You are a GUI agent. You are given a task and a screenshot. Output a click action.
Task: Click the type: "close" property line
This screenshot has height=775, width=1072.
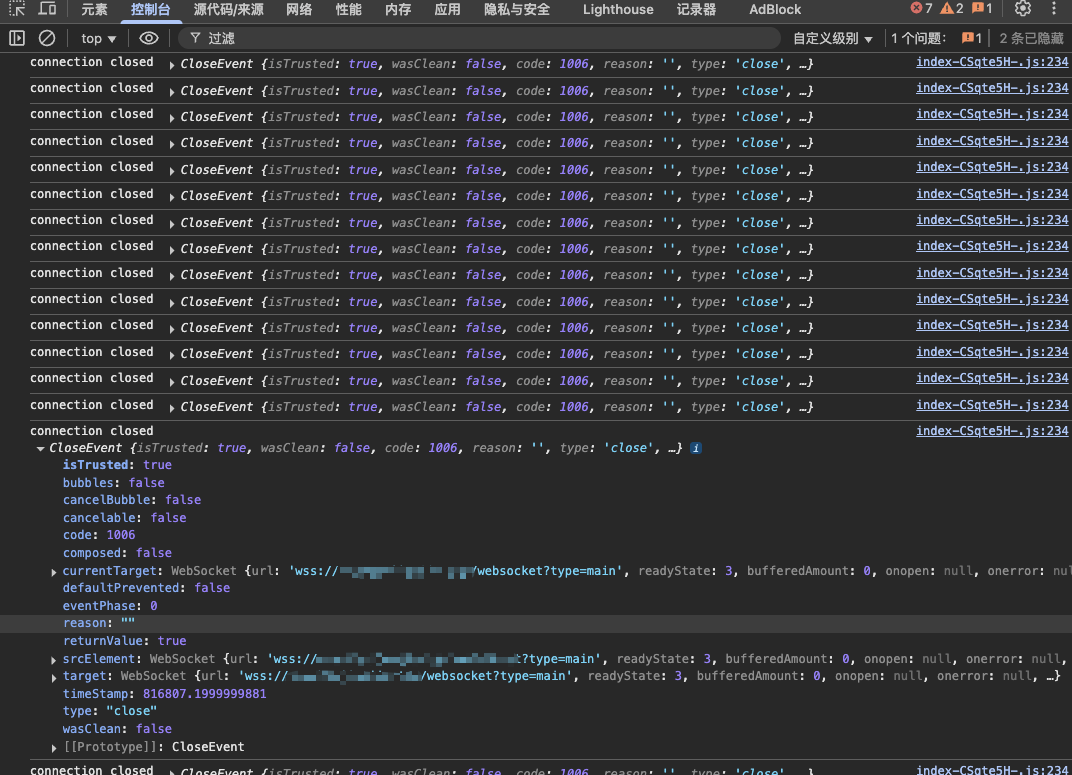110,711
